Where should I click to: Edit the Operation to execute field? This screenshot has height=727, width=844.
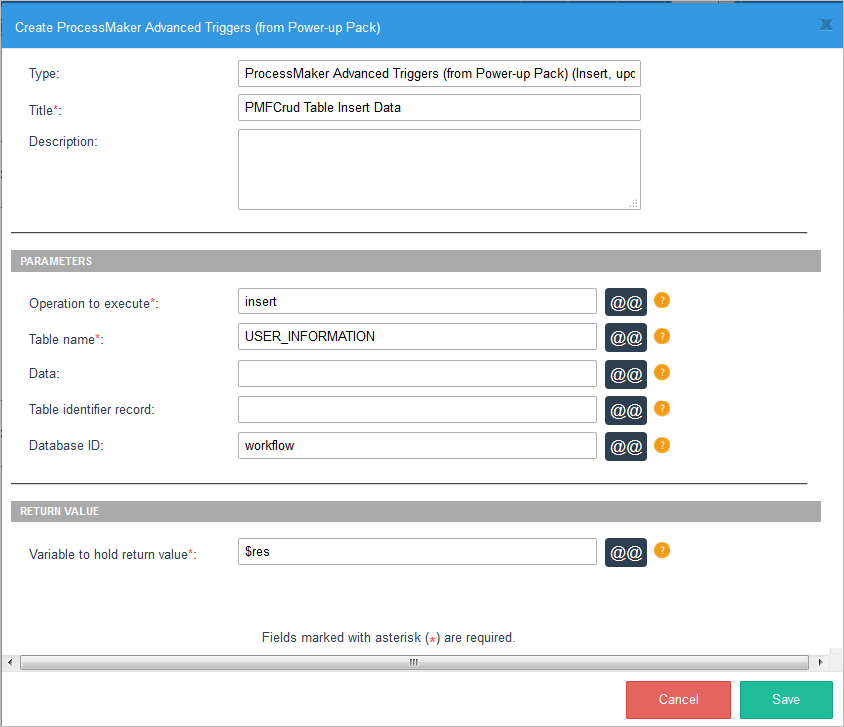(417, 301)
